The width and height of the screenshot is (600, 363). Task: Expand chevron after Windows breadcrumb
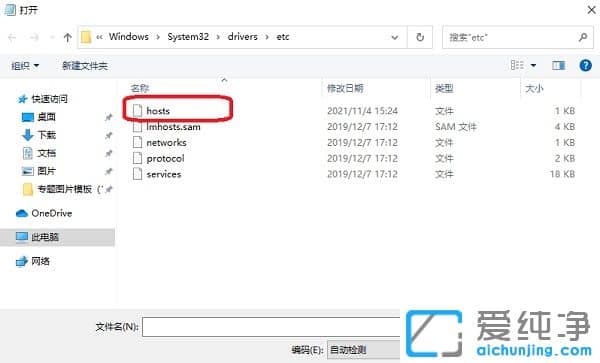pos(158,37)
